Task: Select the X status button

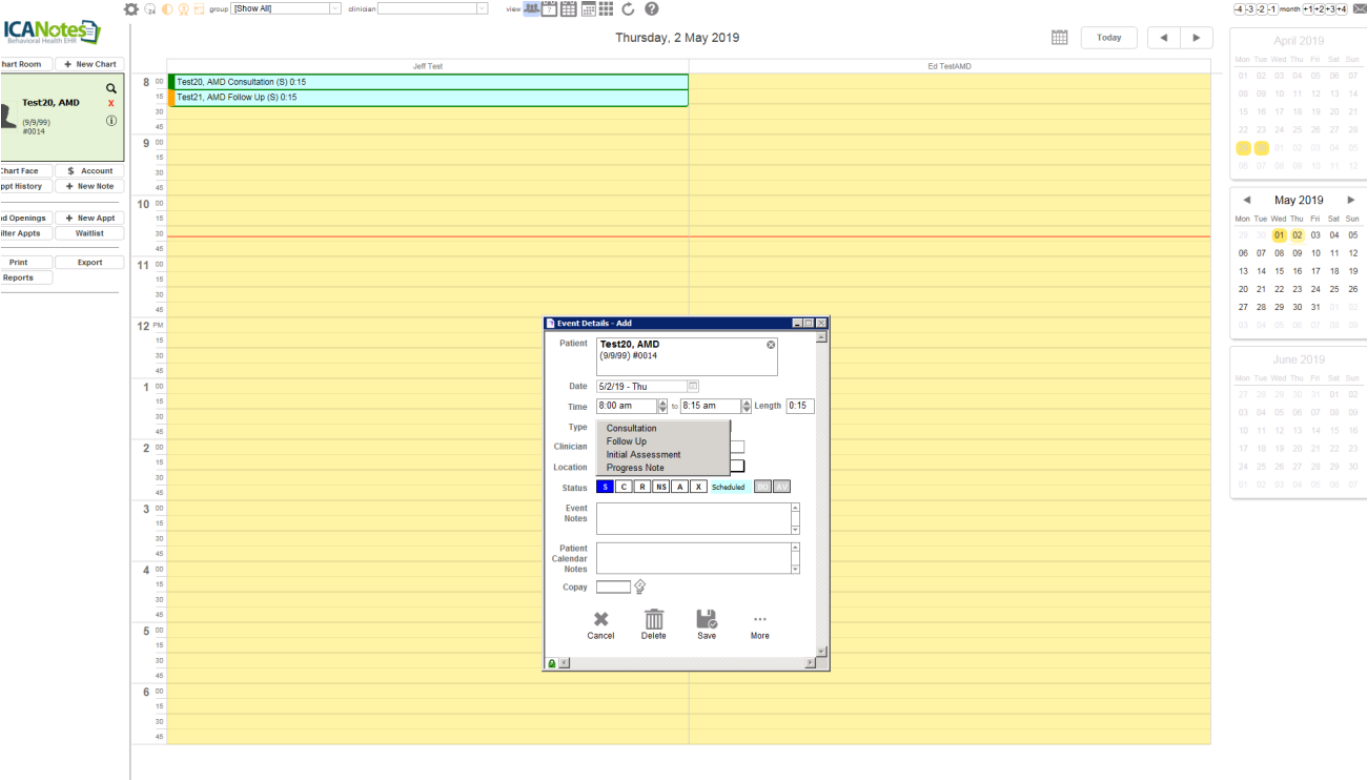Action: [698, 487]
